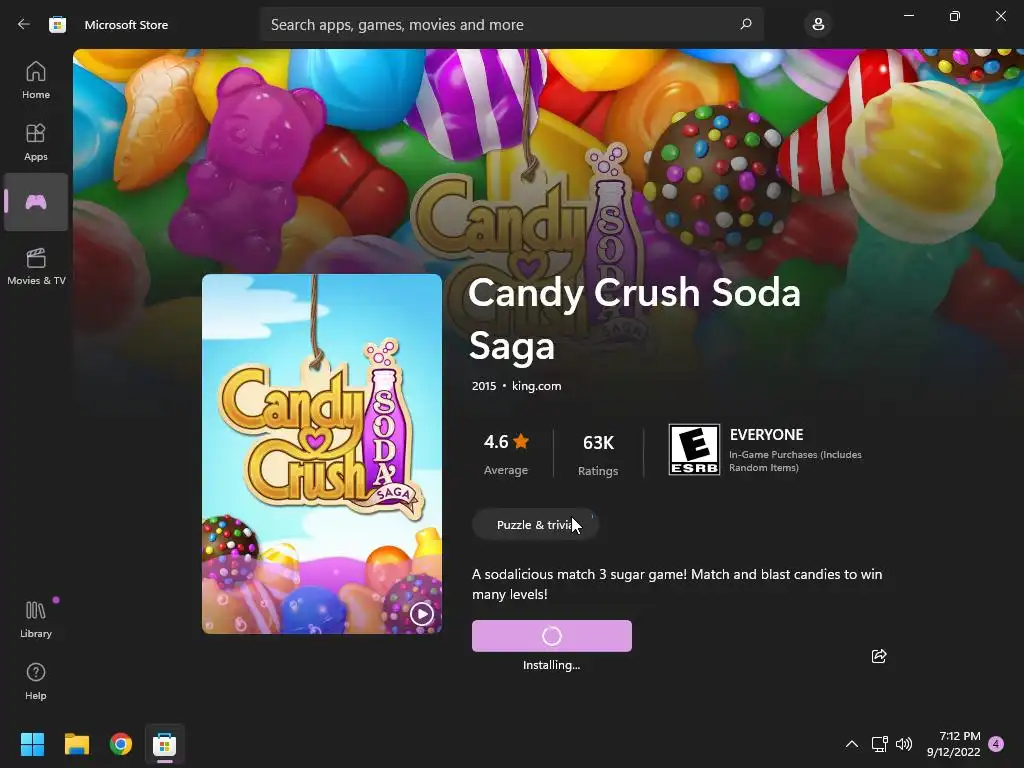
Task: Open the king.com publisher link
Action: click(536, 386)
